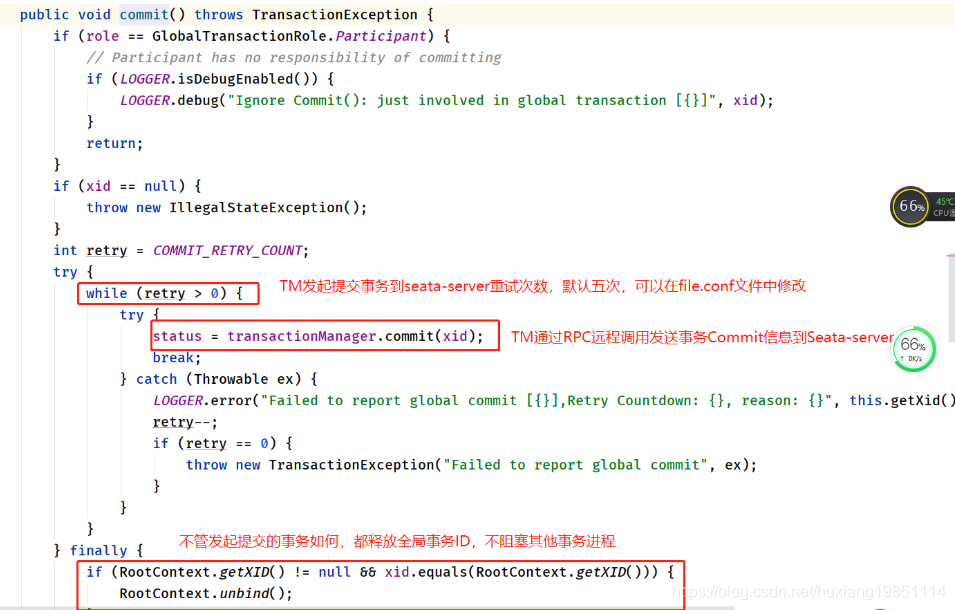This screenshot has height=610, width=955.
Task: Click the RootContext.unbind() call
Action: click(206, 593)
